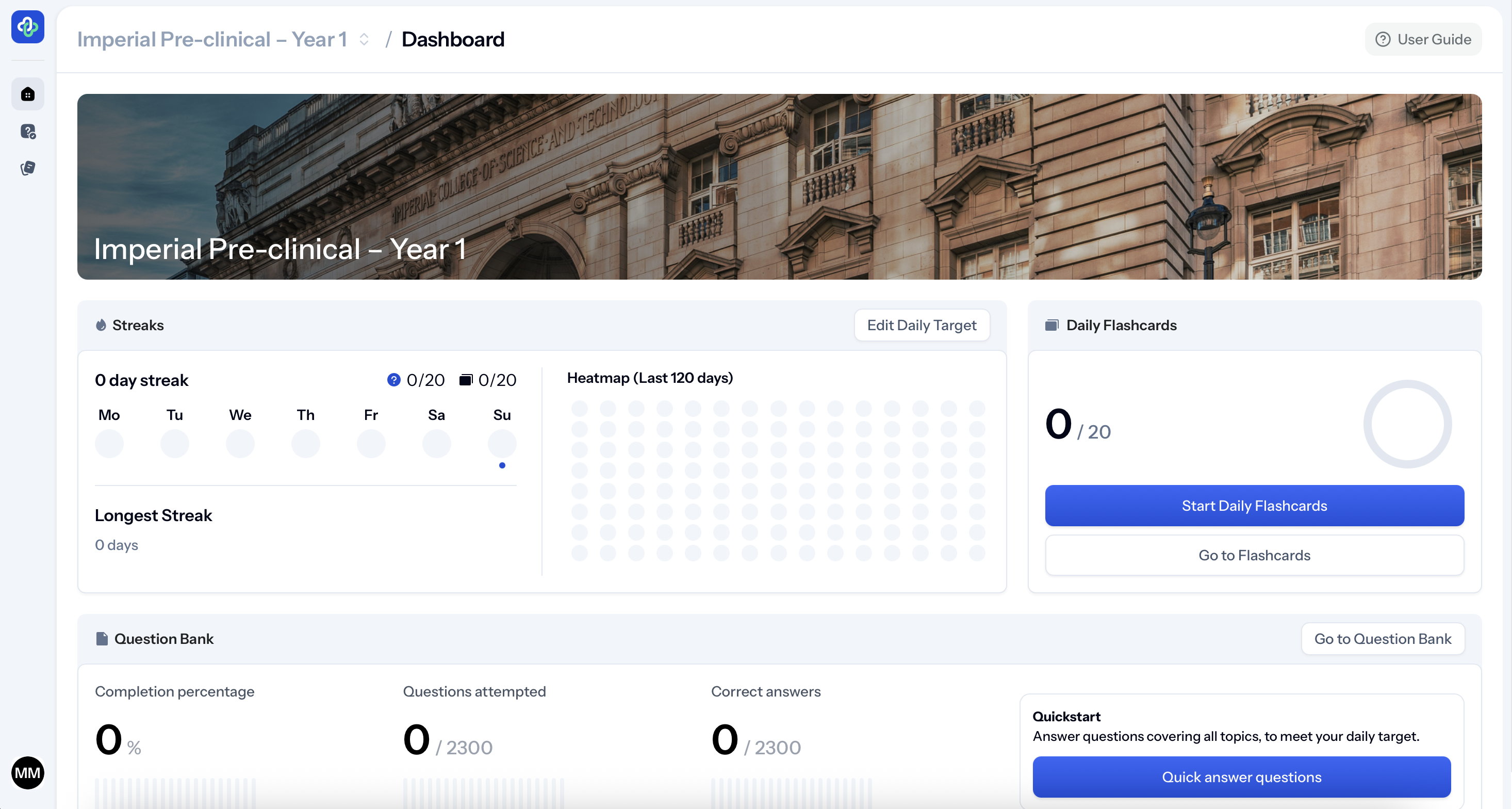Expand the course selector chevron

tap(364, 39)
